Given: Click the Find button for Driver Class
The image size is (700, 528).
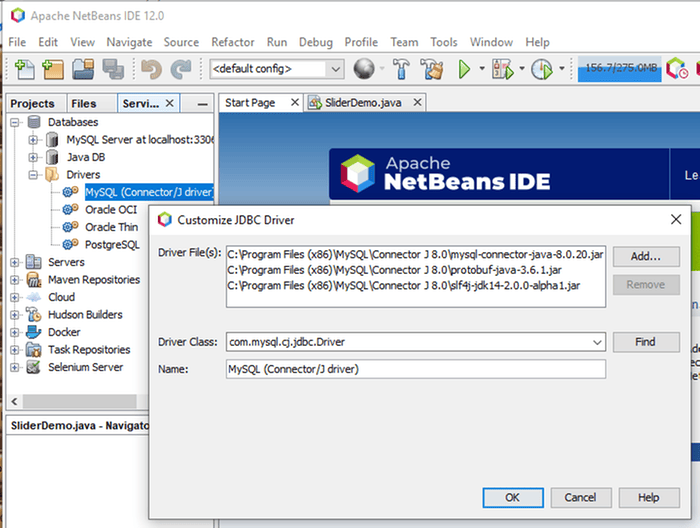Looking at the screenshot, I should click(x=646, y=342).
